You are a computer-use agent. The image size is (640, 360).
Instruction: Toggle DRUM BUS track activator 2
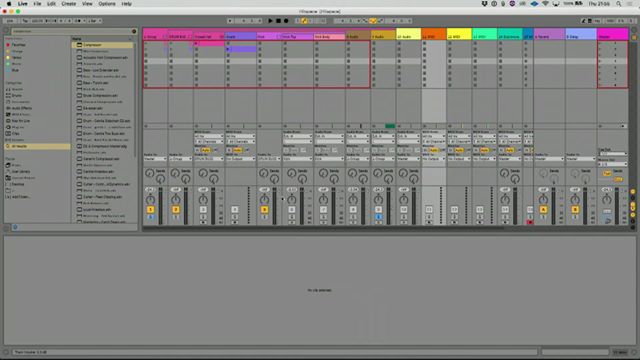[176, 209]
